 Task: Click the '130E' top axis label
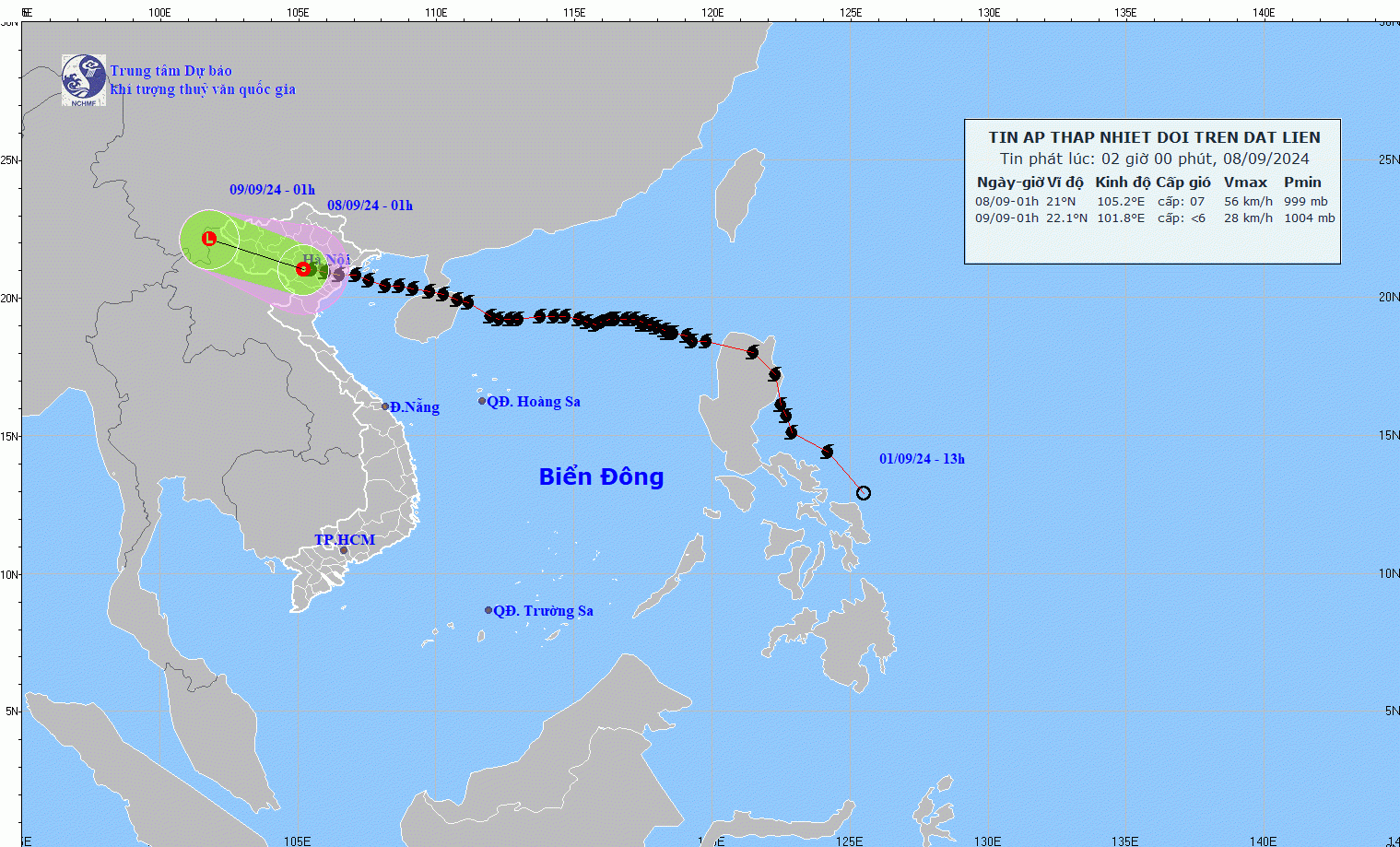point(988,13)
